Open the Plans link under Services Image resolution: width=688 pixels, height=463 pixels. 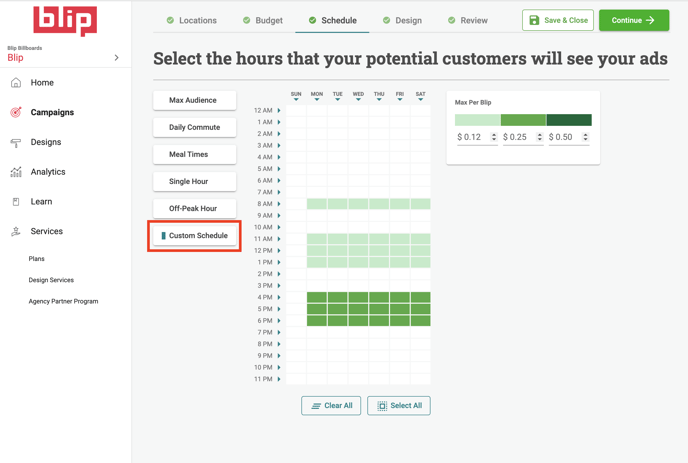(x=36, y=259)
